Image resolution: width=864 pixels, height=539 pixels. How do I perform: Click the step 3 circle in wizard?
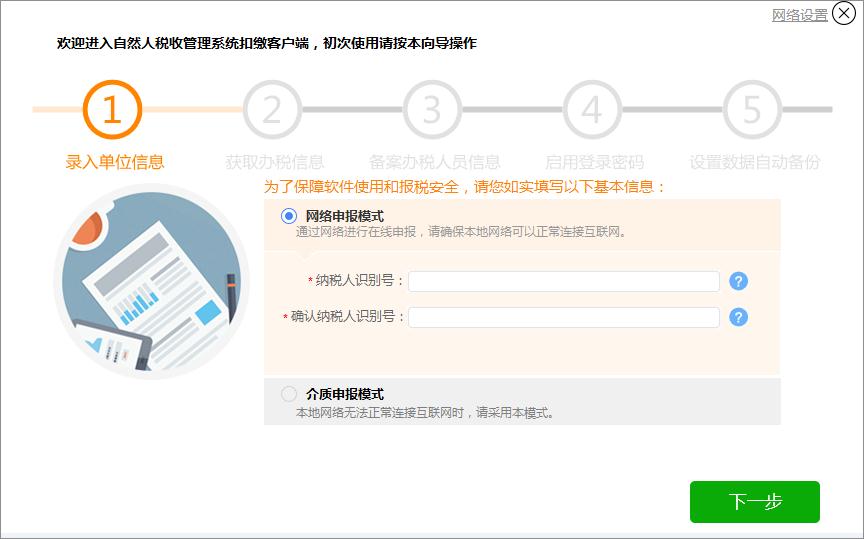click(x=432, y=109)
